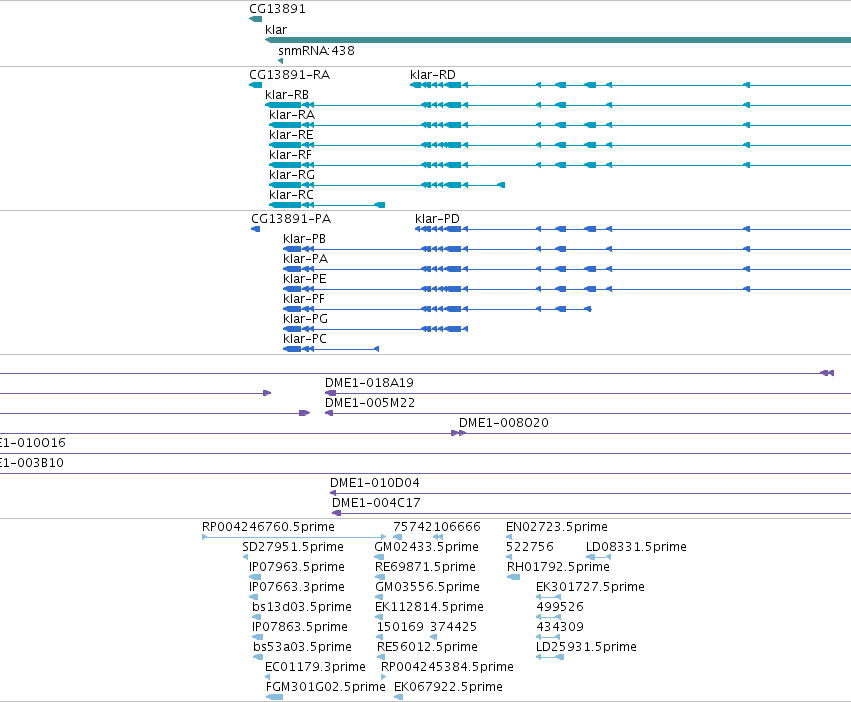Click the RH01792.5prime EST label
The height and width of the screenshot is (702, 851).
pyautogui.click(x=558, y=567)
